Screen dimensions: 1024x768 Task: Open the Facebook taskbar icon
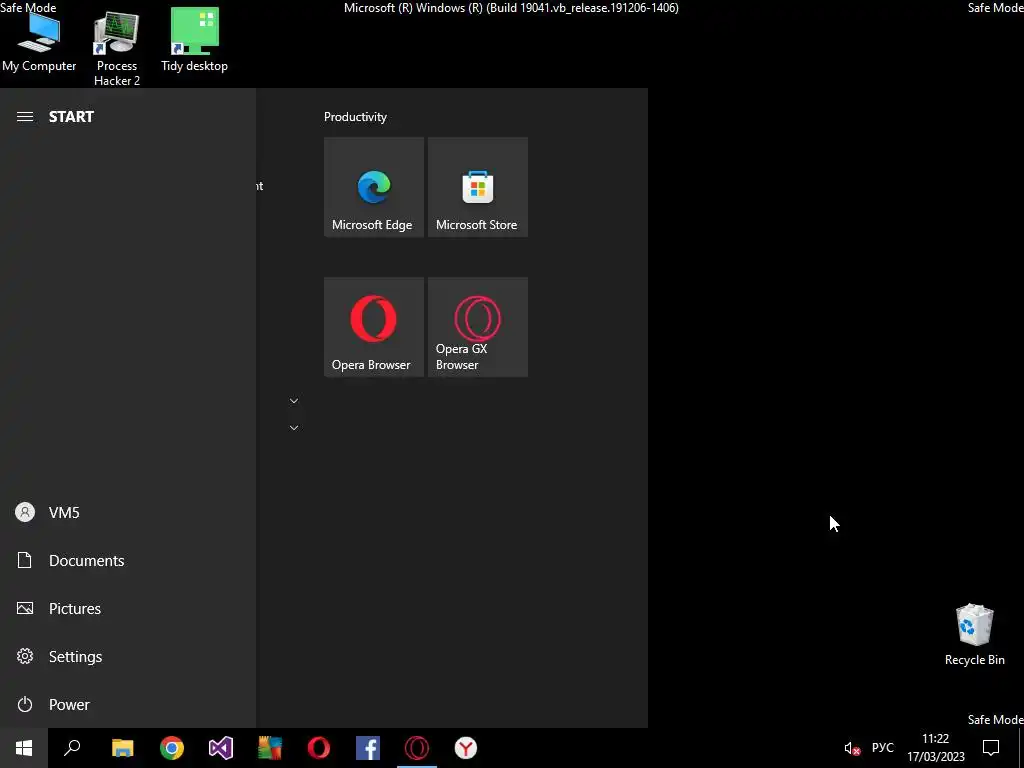point(368,748)
